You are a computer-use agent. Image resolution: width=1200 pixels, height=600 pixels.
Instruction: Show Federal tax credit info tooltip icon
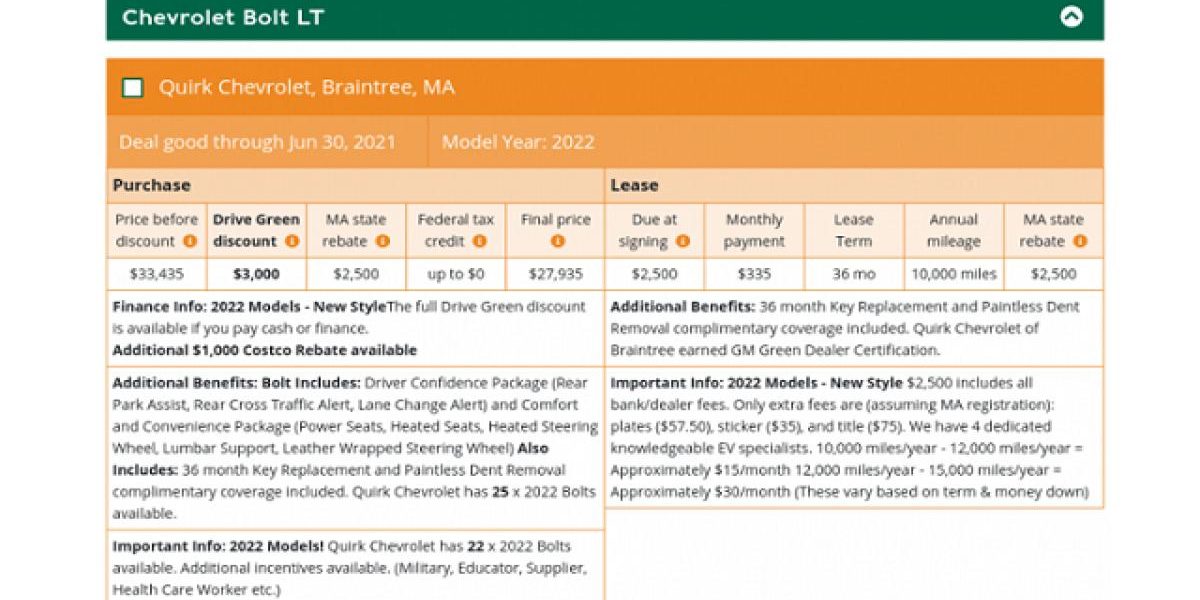(480, 241)
